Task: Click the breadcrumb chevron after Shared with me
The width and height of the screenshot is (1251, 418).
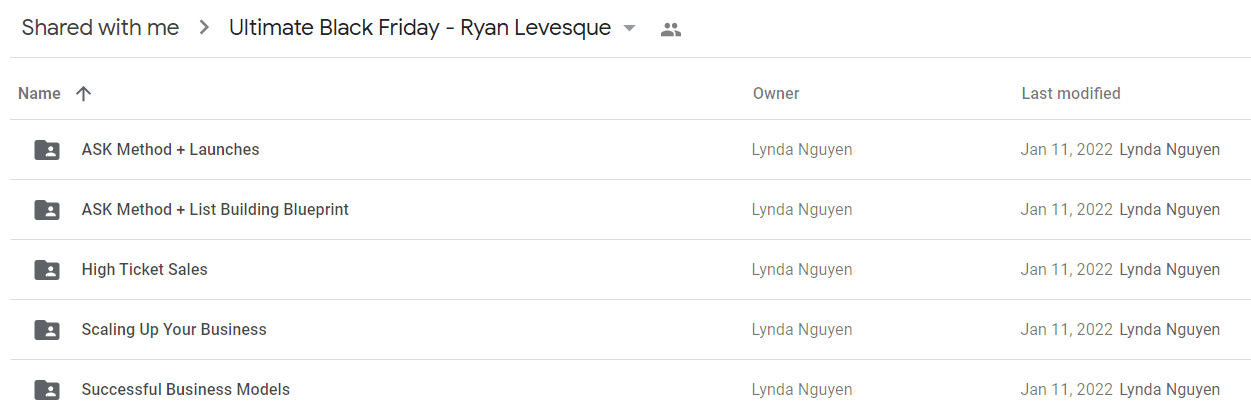Action: coord(204,28)
